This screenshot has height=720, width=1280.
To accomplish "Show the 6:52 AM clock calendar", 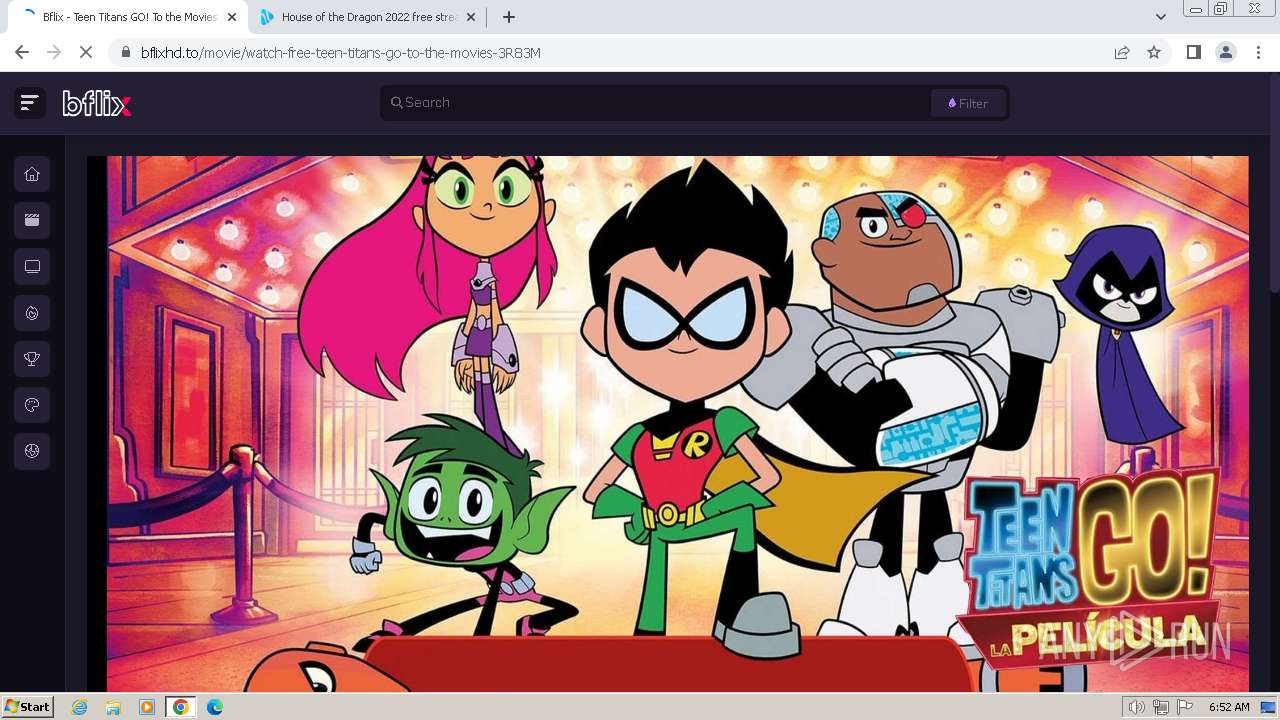I will (x=1229, y=707).
